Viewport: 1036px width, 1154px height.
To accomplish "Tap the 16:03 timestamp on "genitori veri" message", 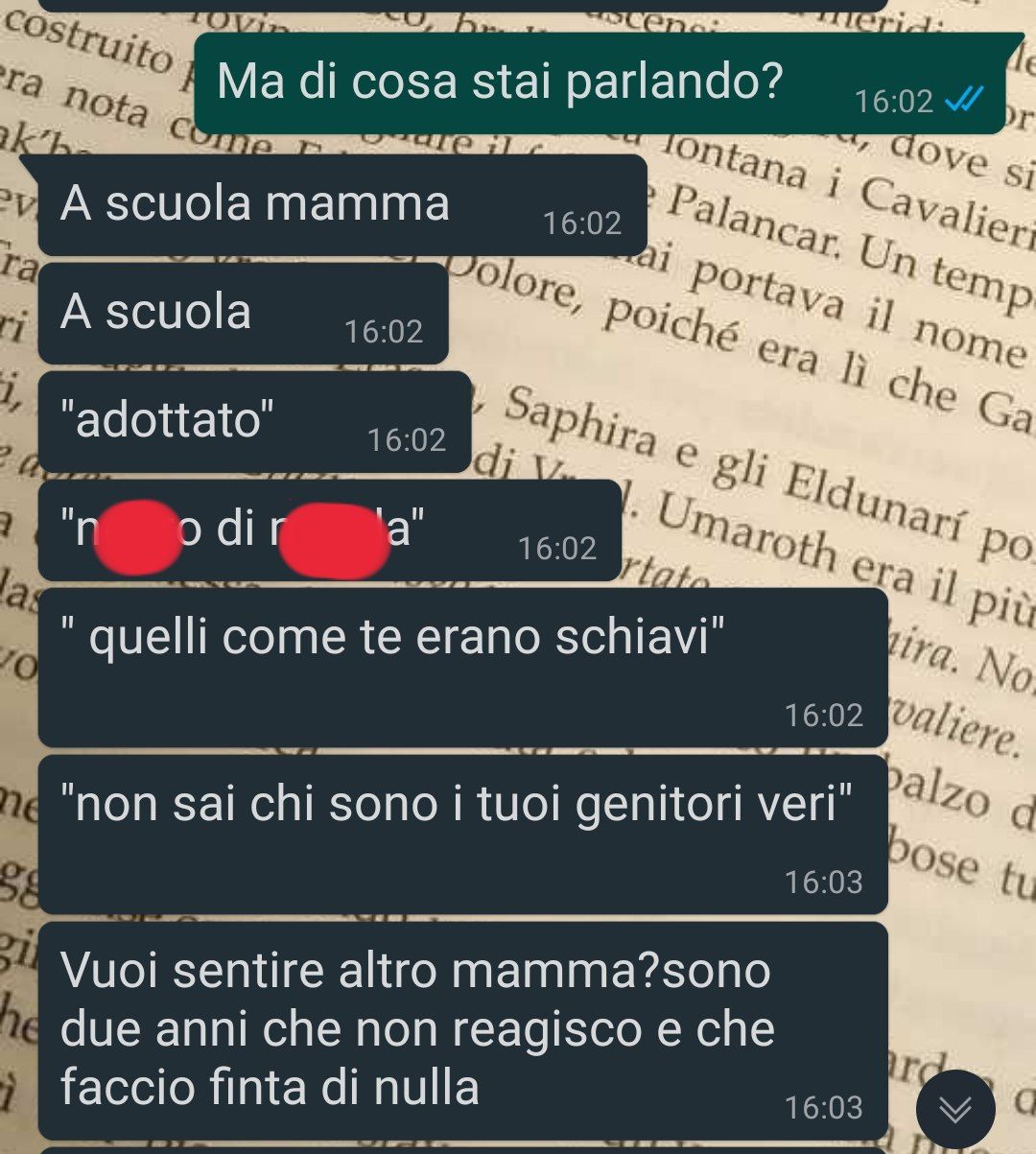I will pos(823,882).
